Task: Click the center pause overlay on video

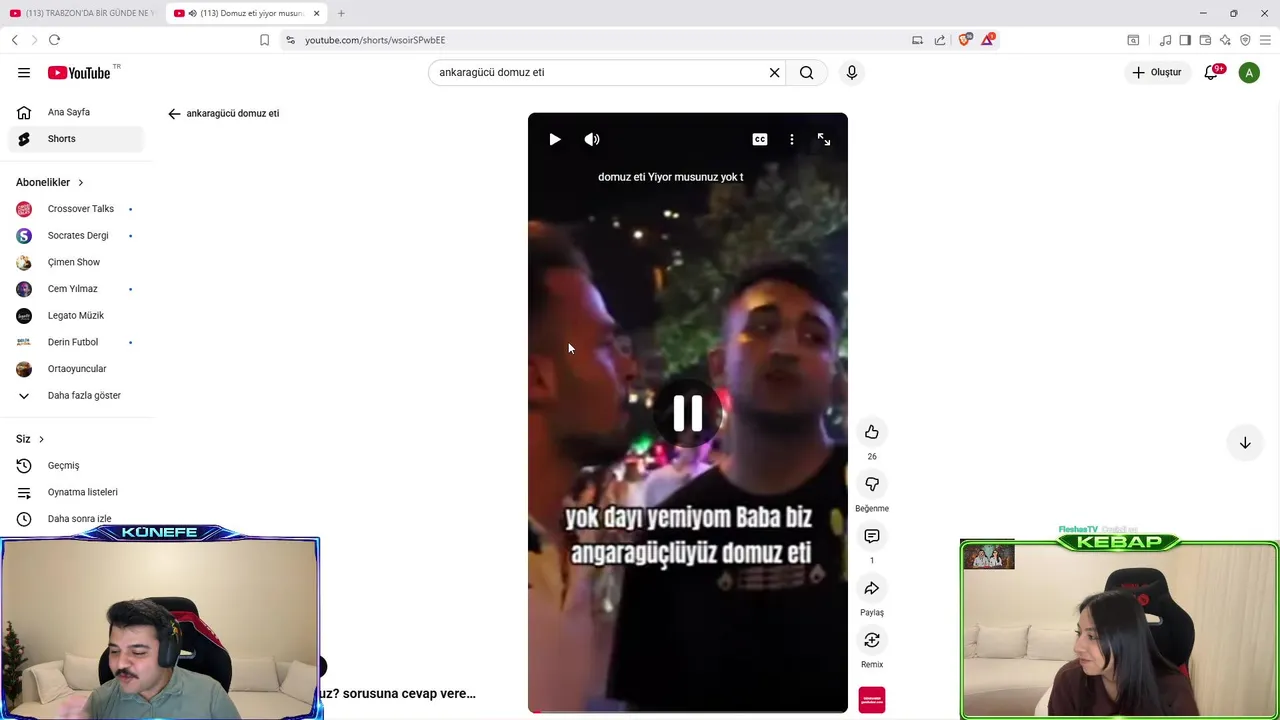Action: pos(688,413)
